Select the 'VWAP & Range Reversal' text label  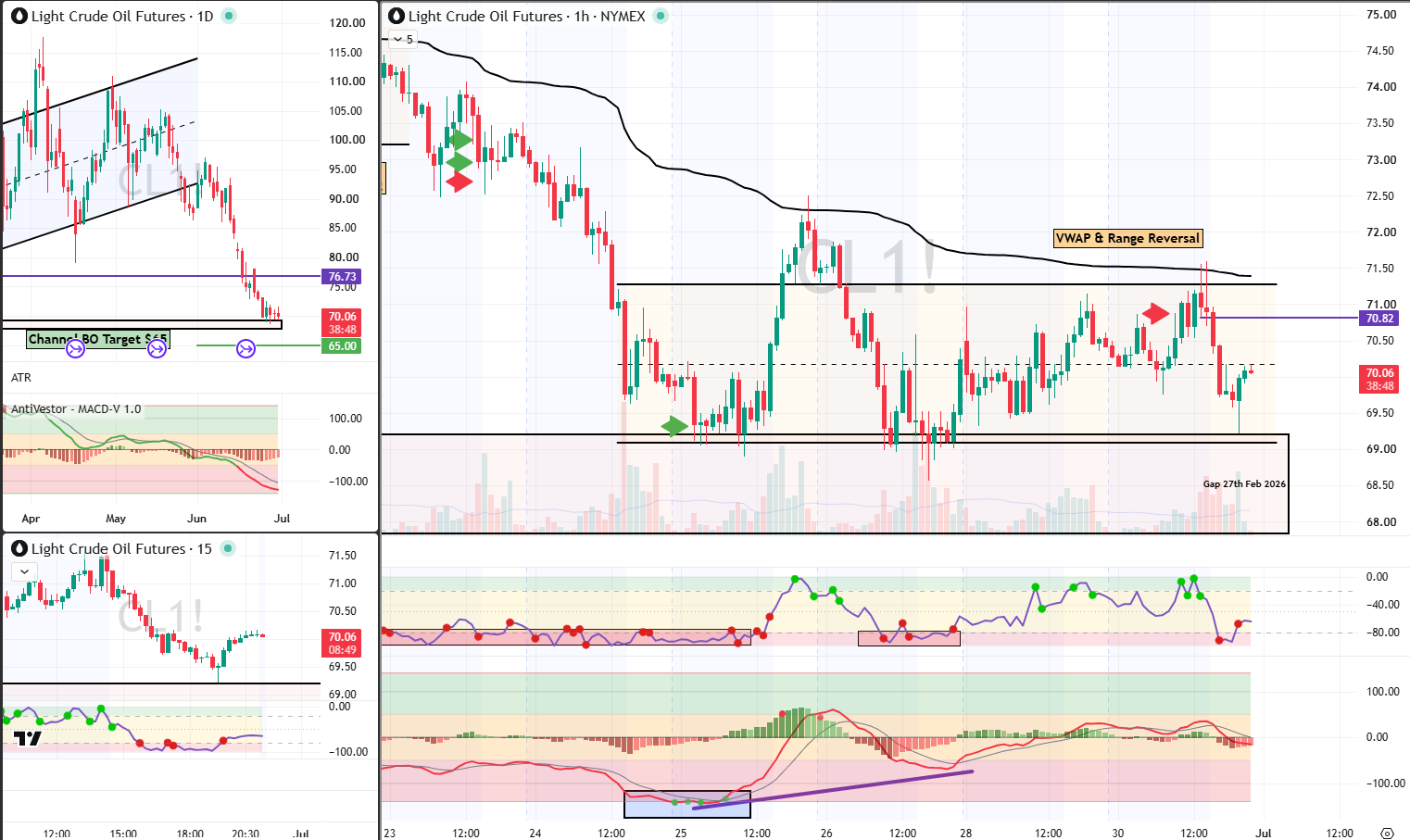1127,238
